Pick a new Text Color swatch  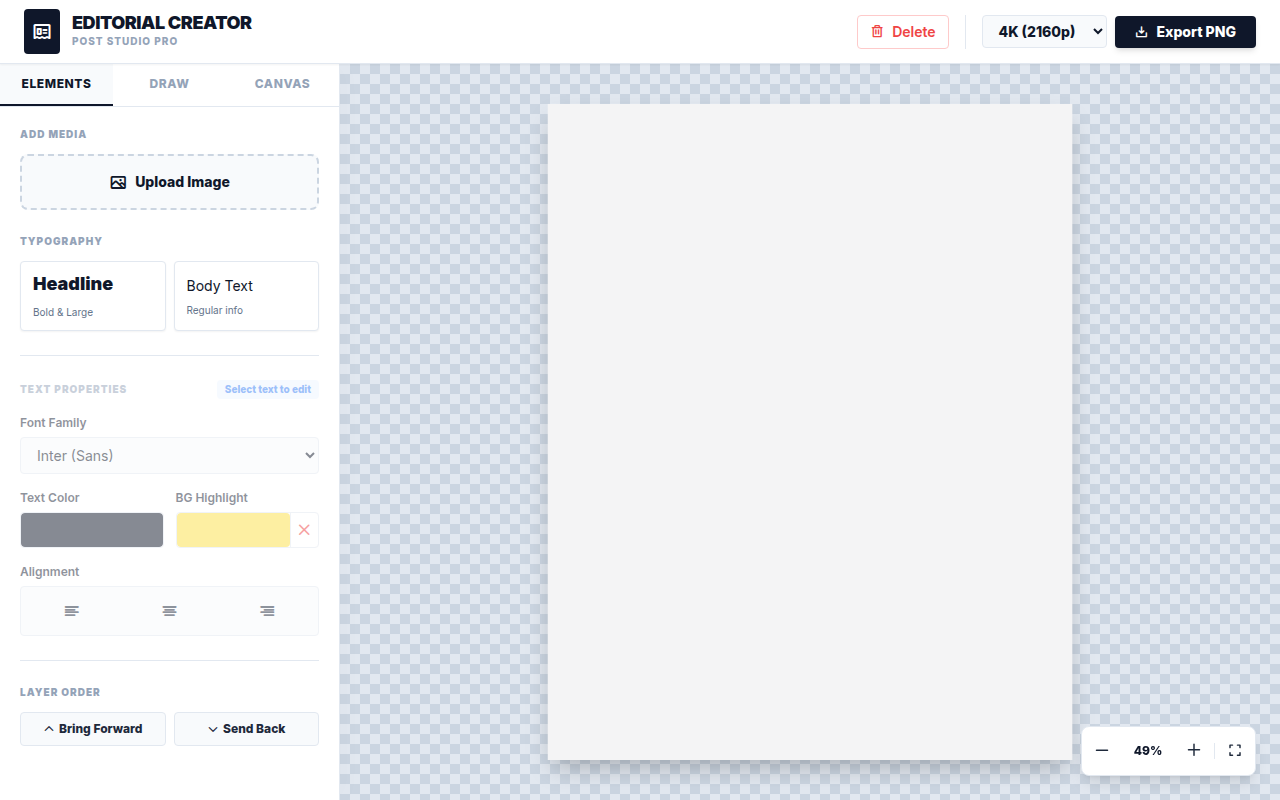[x=92, y=530]
